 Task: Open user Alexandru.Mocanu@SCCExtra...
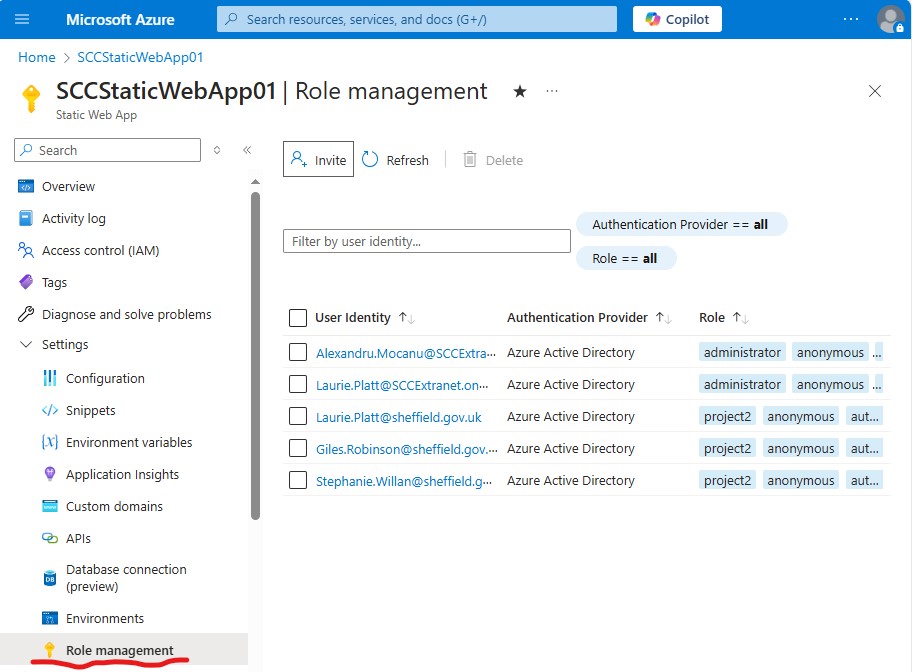(x=405, y=353)
